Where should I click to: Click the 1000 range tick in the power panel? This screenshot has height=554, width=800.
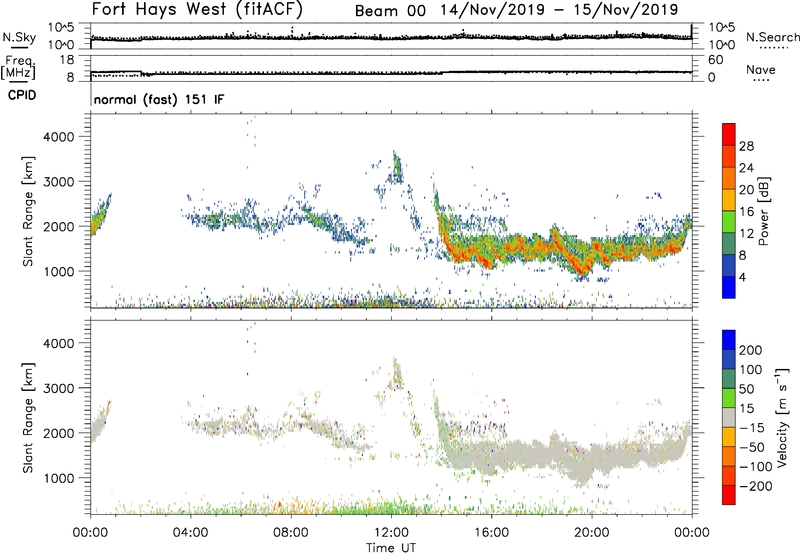coord(58,271)
